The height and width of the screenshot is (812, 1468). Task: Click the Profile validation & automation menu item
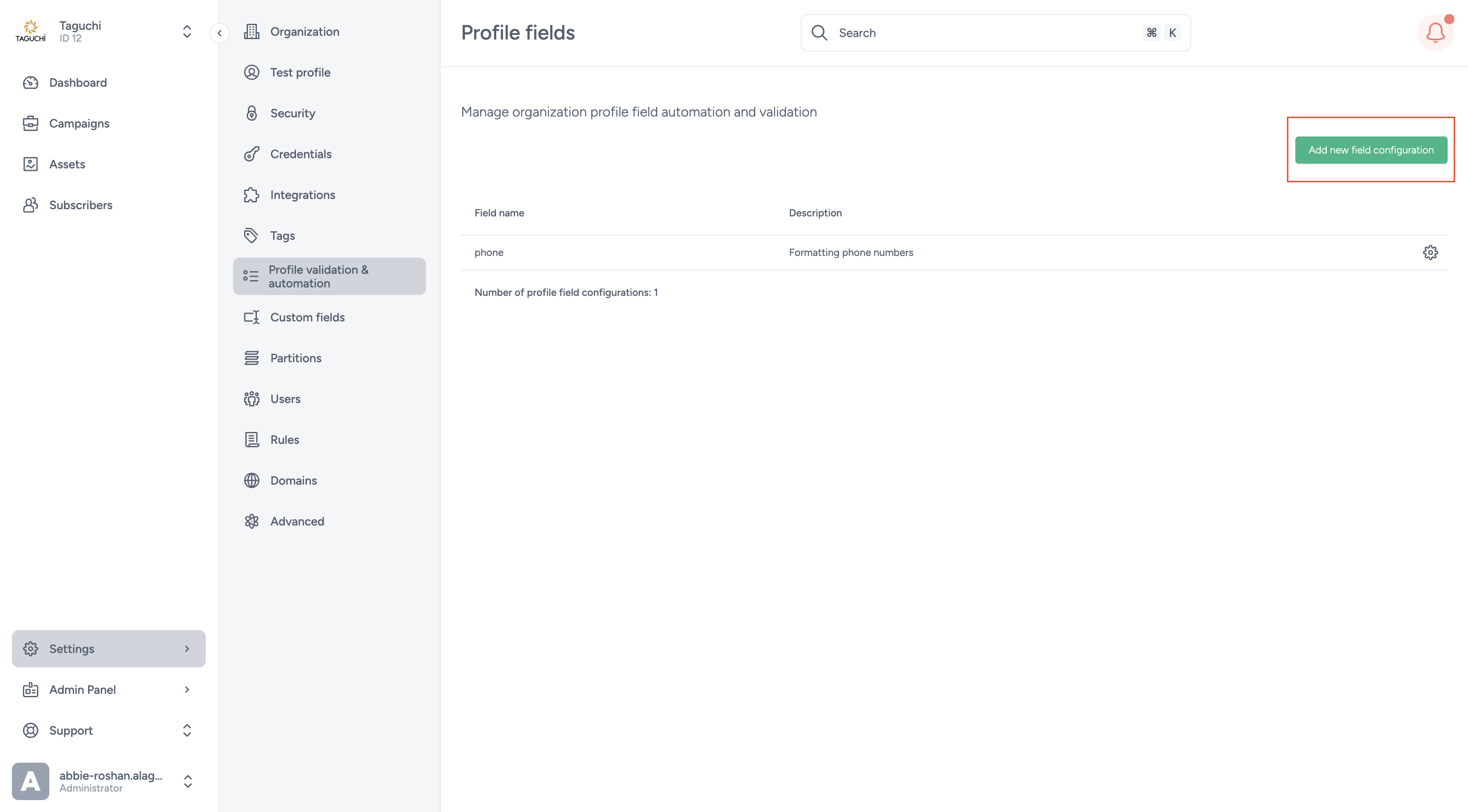click(329, 276)
